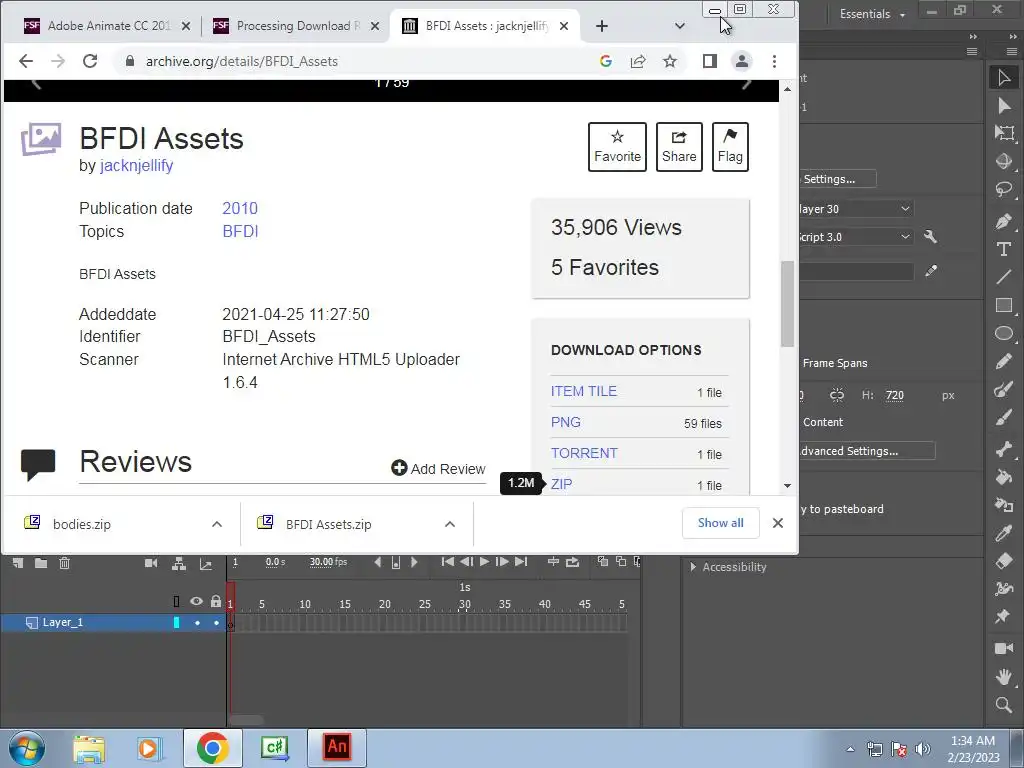Screen dimensions: 1024x768
Task: Select the Subselection tool in Animate
Action: (x=1004, y=106)
